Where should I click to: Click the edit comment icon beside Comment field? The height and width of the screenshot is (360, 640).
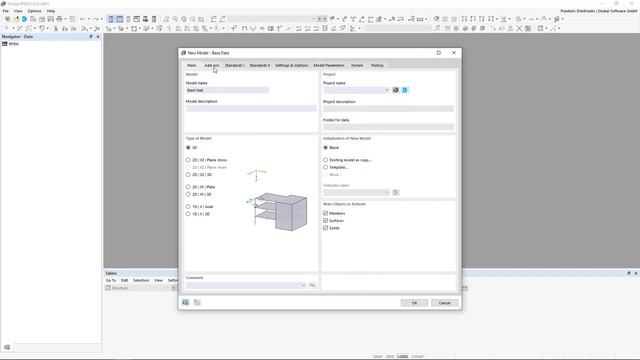[312, 285]
